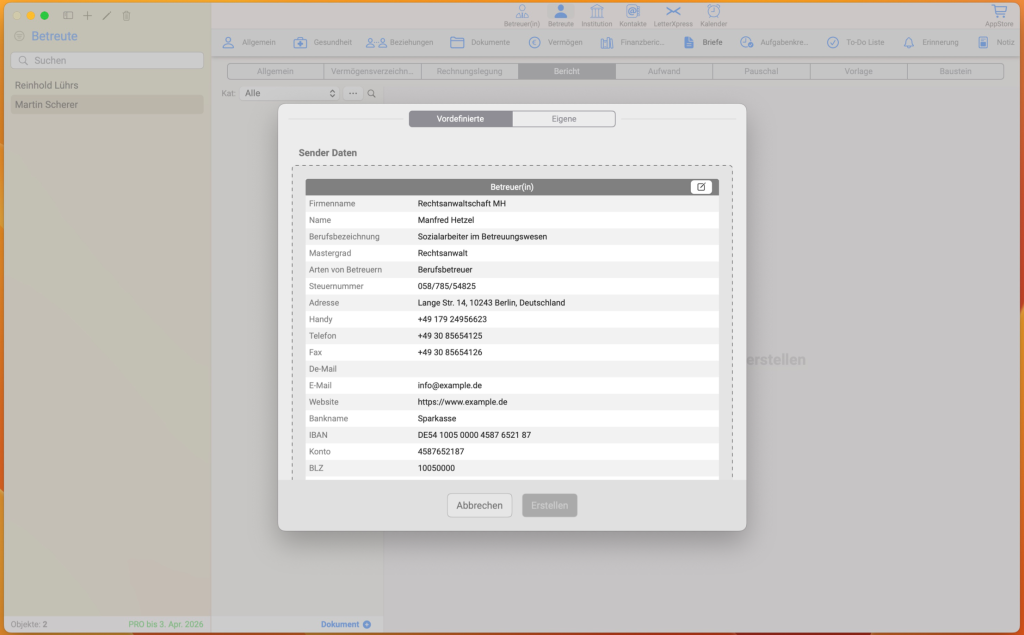The height and width of the screenshot is (635, 1024).
Task: Select the Rechnungslegung tab
Action: click(469, 72)
